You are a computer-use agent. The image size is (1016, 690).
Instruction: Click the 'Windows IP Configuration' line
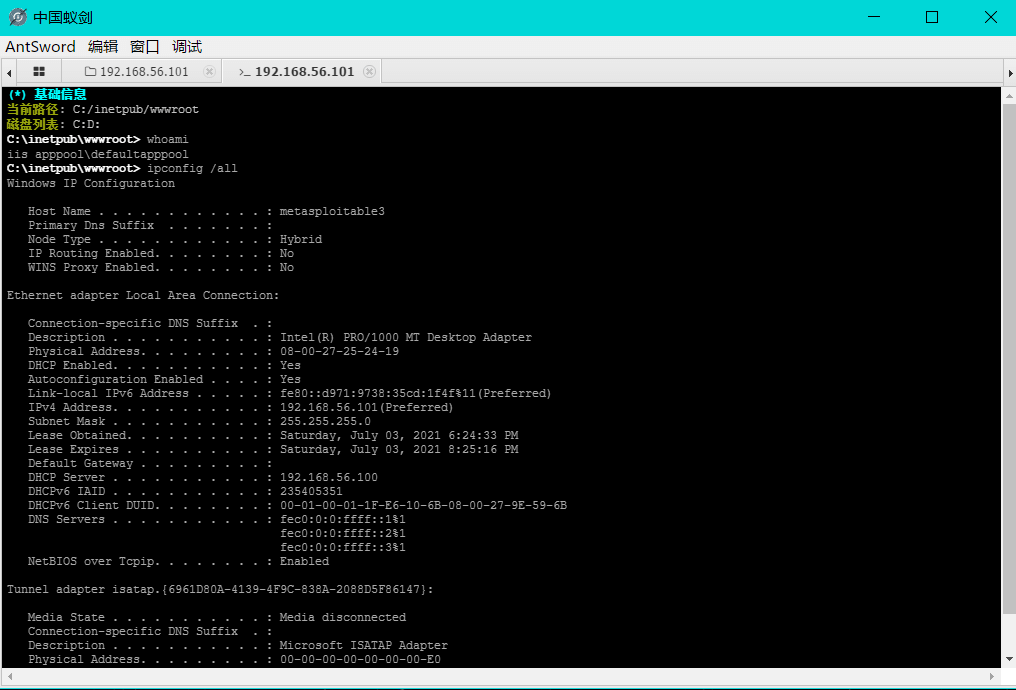tap(91, 183)
